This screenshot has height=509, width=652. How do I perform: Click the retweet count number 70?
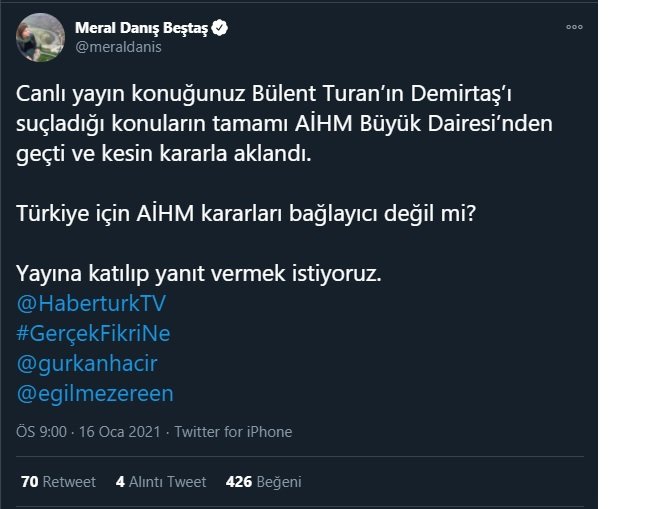tap(30, 482)
